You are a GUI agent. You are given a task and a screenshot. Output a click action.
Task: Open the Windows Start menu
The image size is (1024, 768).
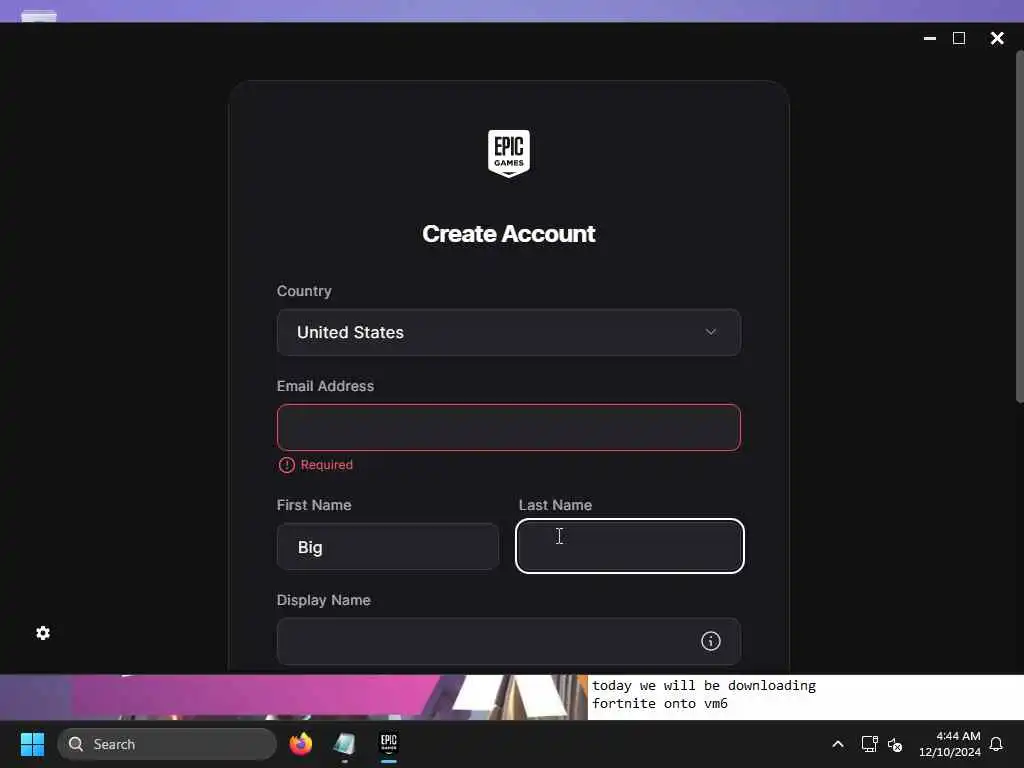pos(32,744)
